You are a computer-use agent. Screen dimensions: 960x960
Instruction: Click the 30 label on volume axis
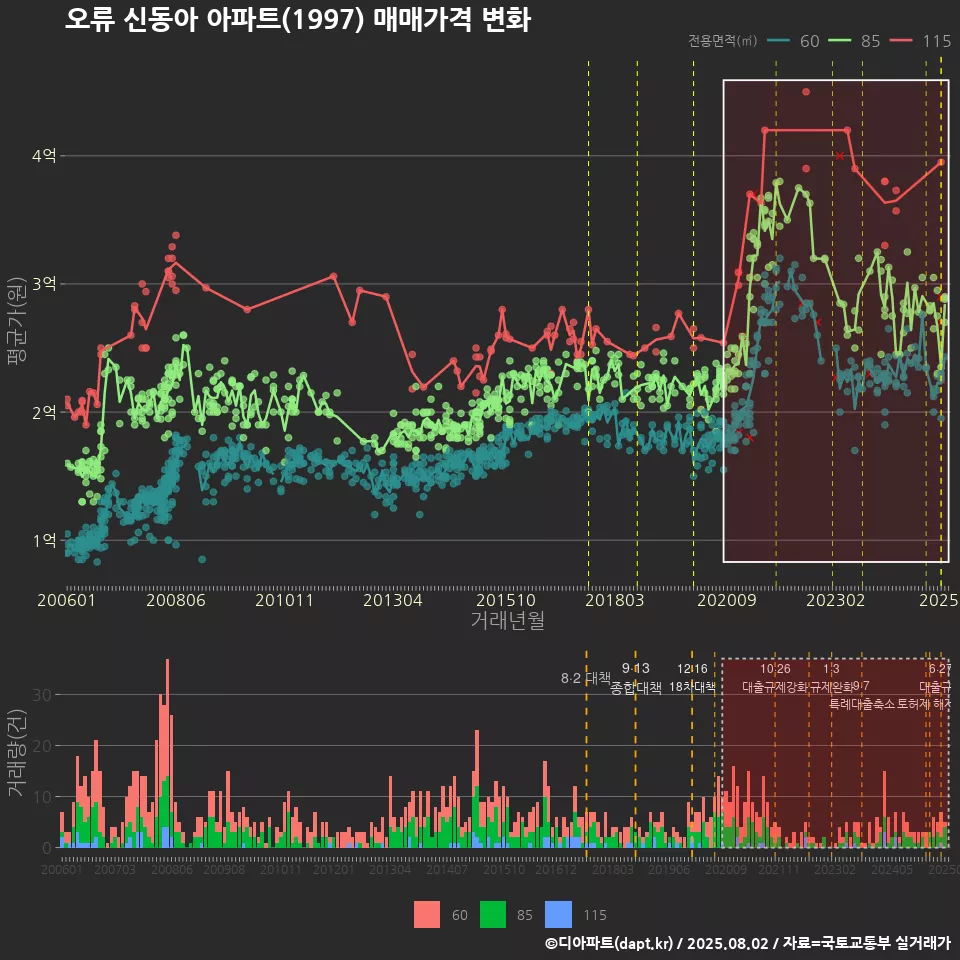coord(42,695)
